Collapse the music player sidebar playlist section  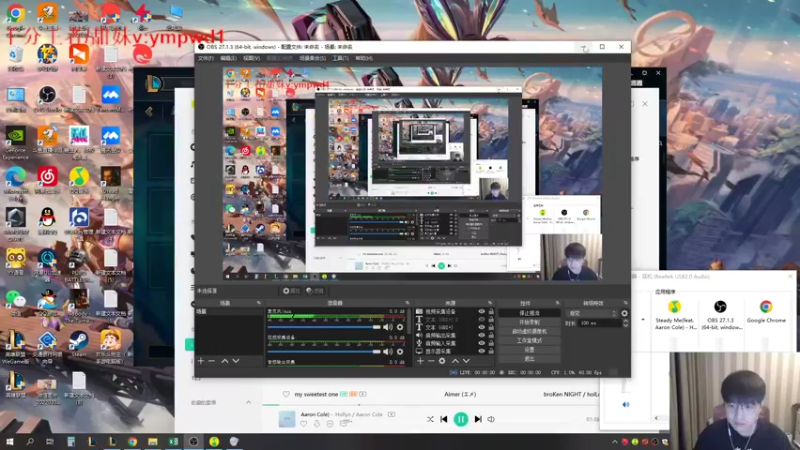tap(248, 402)
